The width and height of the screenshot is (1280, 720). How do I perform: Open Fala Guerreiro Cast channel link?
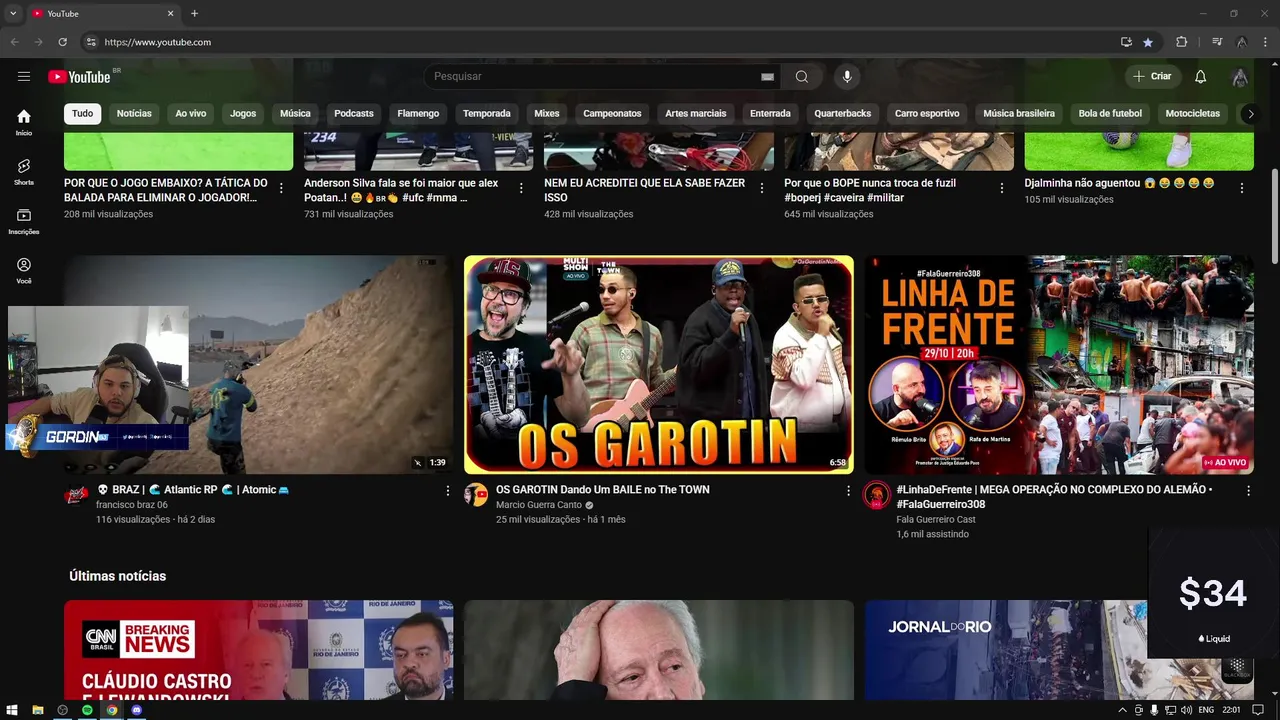[936, 520]
